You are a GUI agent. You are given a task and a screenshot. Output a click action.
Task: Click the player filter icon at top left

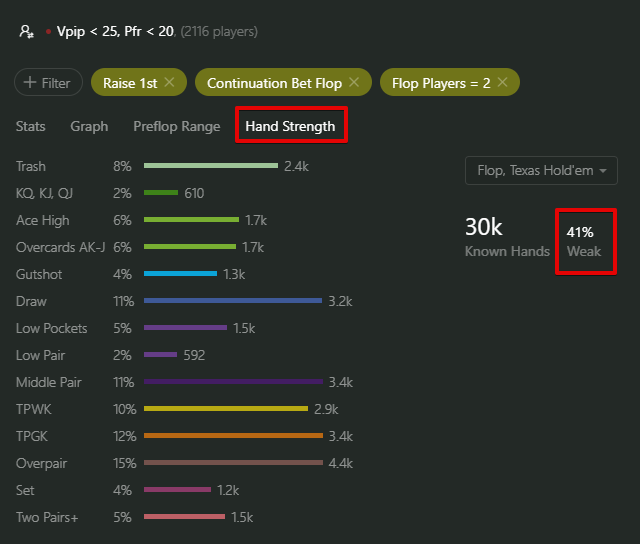click(x=27, y=31)
